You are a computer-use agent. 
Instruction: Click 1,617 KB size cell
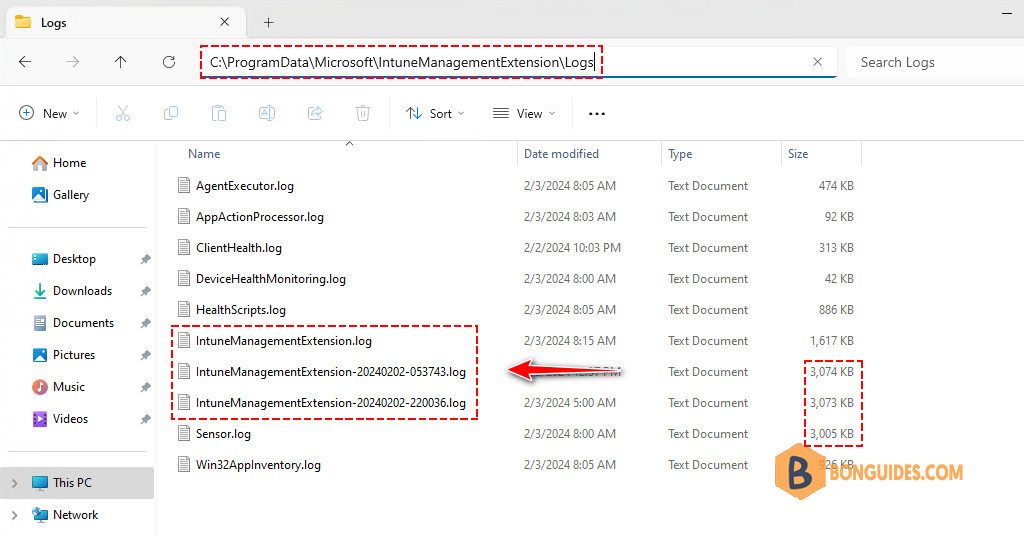click(x=831, y=341)
